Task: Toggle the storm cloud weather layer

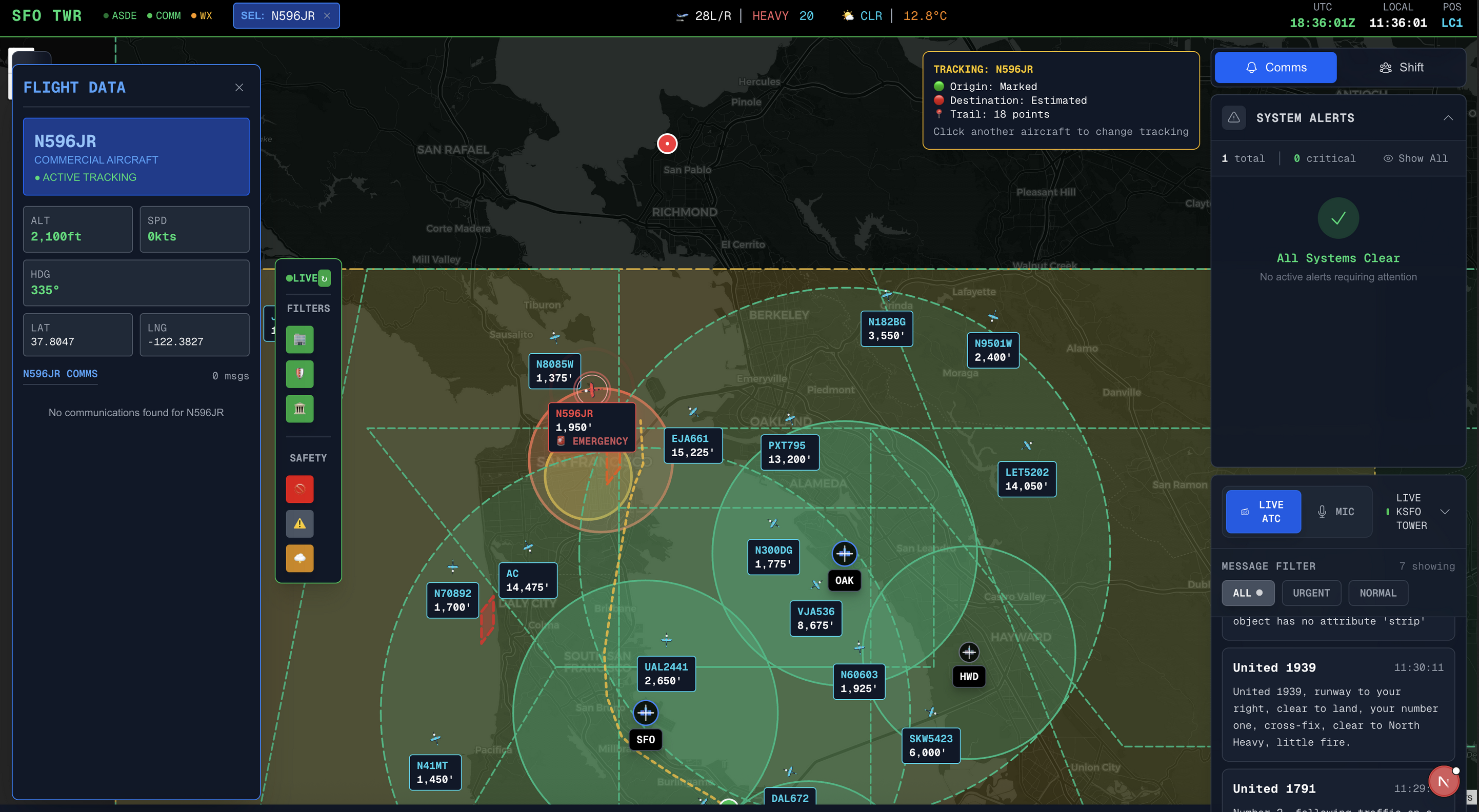Action: [x=299, y=558]
